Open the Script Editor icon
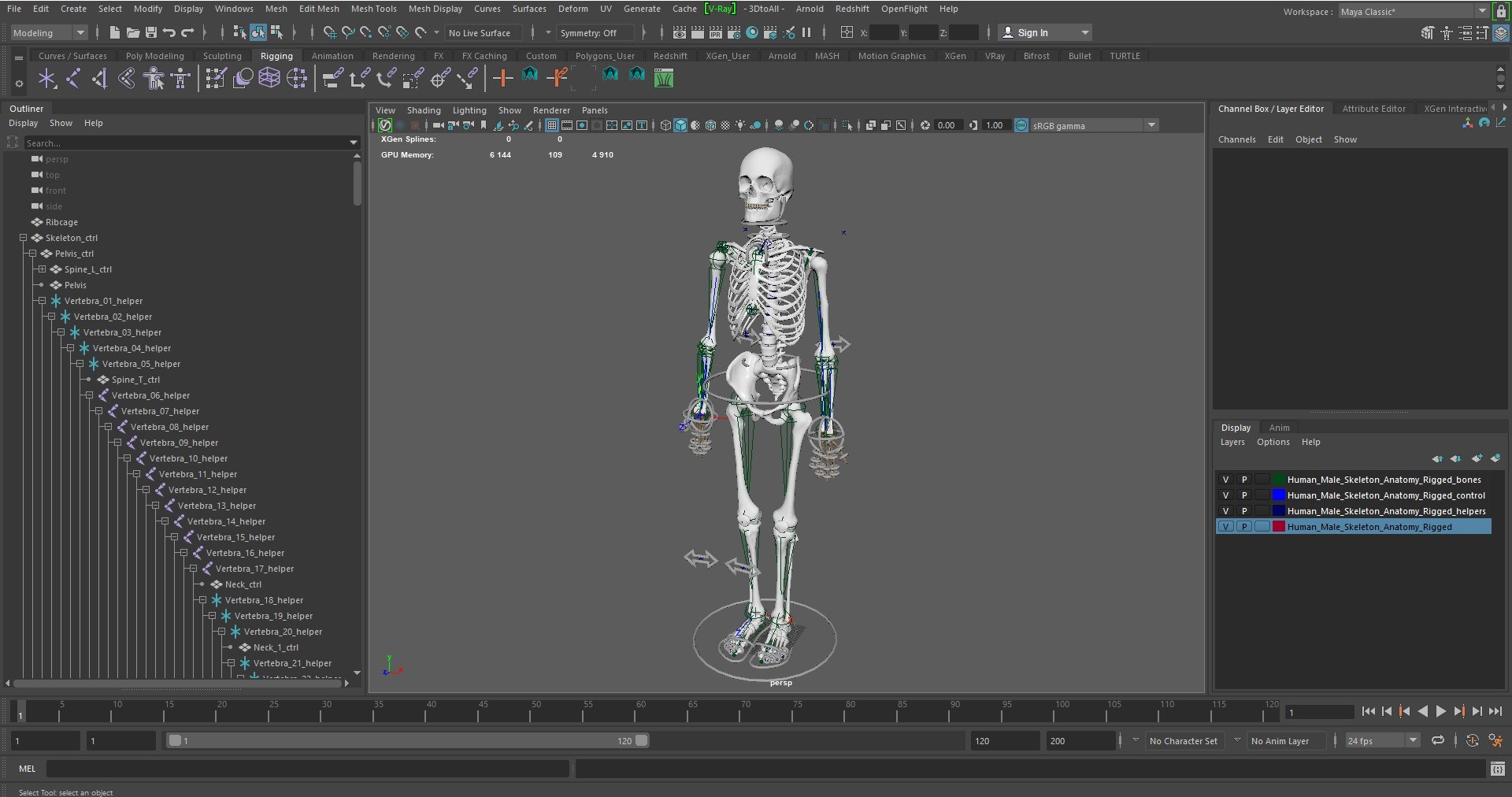This screenshot has width=1512, height=797. click(x=1497, y=769)
